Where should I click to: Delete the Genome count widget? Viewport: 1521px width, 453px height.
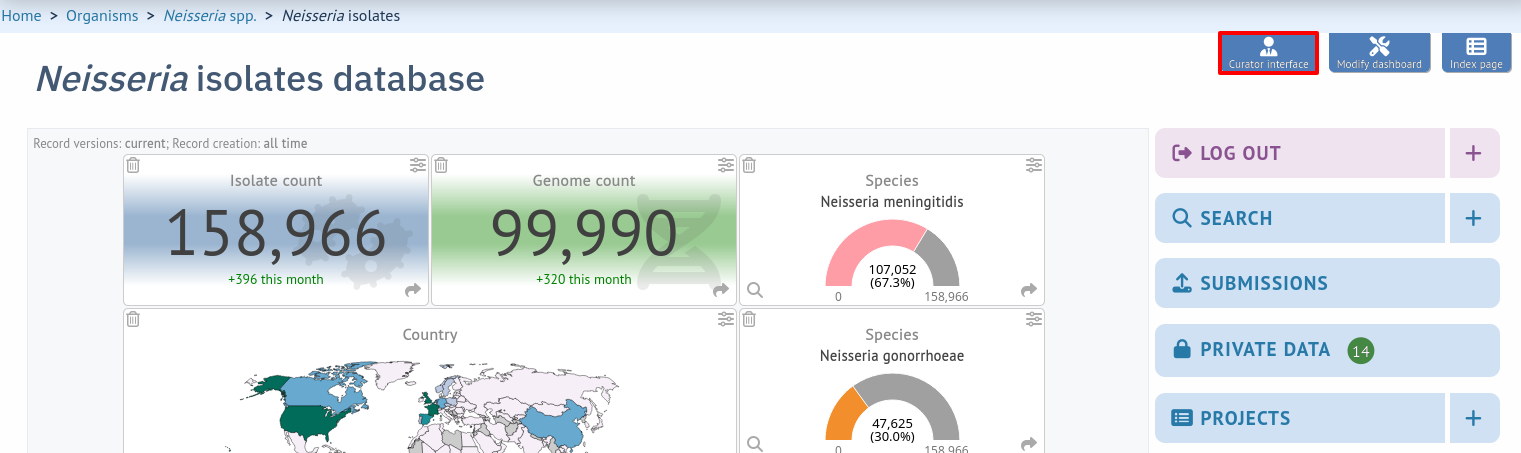pos(441,165)
